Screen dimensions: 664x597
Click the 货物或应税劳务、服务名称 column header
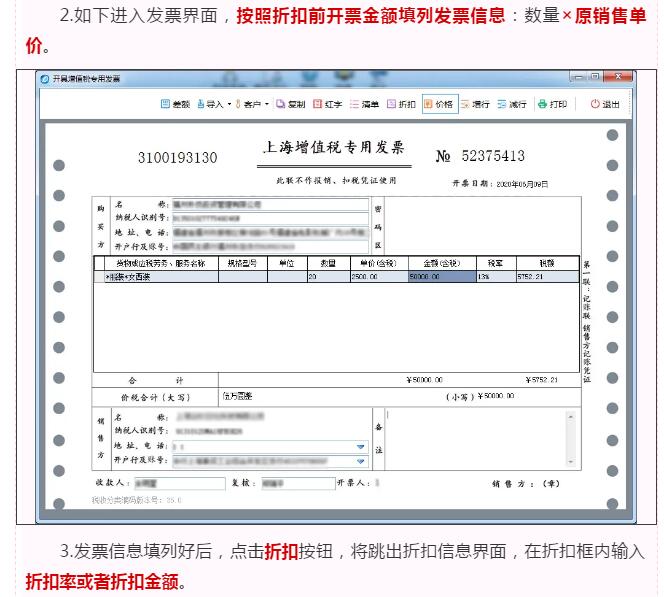(161, 263)
